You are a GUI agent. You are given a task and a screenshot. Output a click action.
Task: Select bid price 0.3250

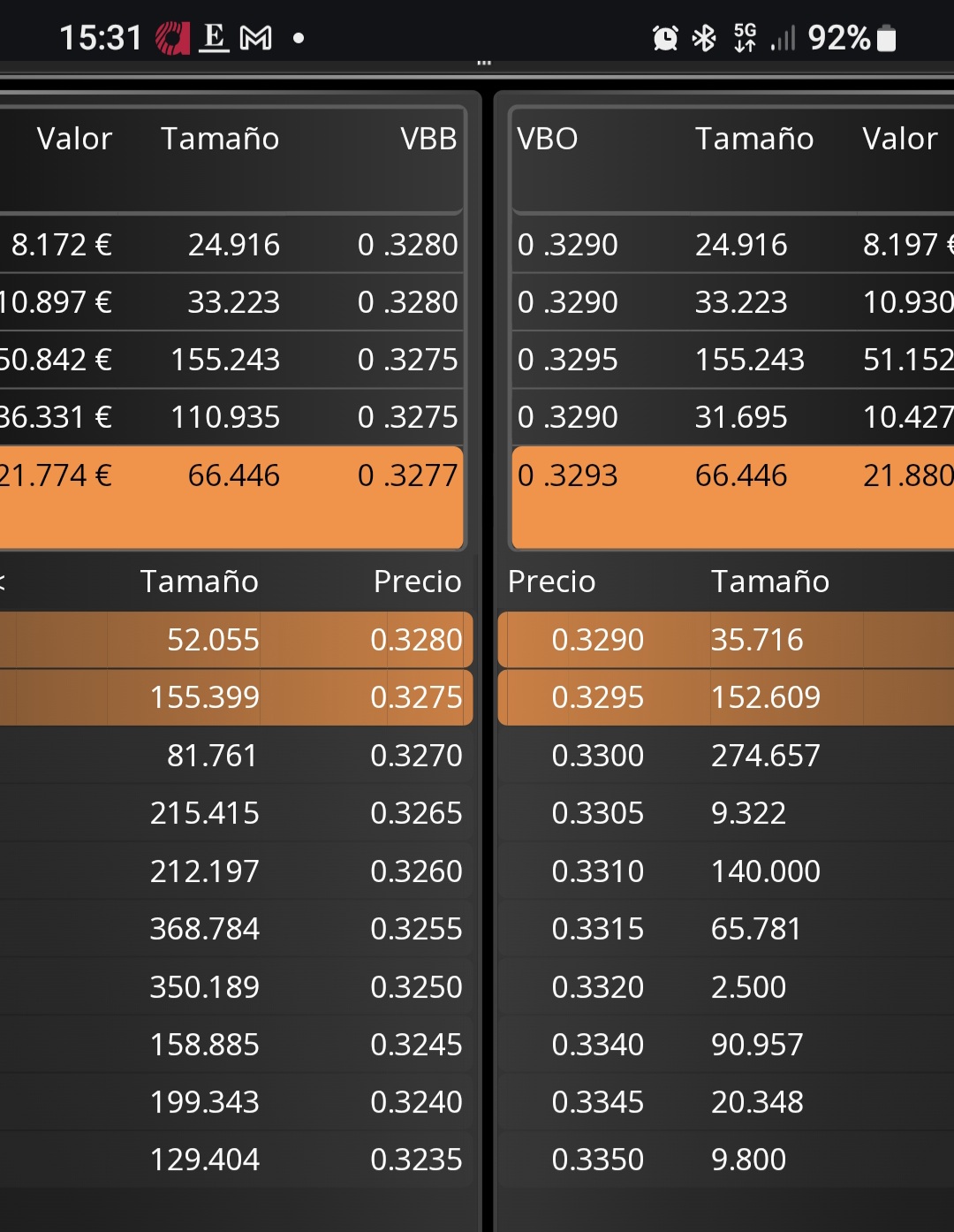point(416,987)
